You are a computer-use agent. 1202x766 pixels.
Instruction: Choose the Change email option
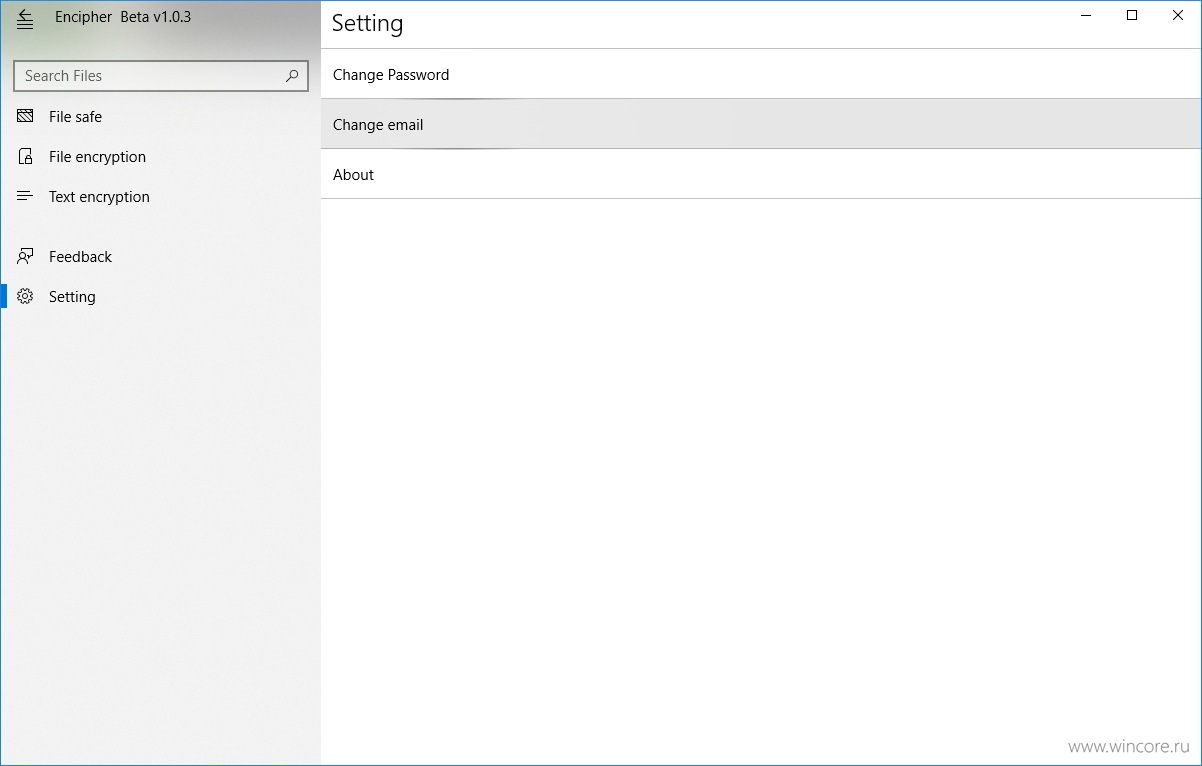(x=761, y=124)
